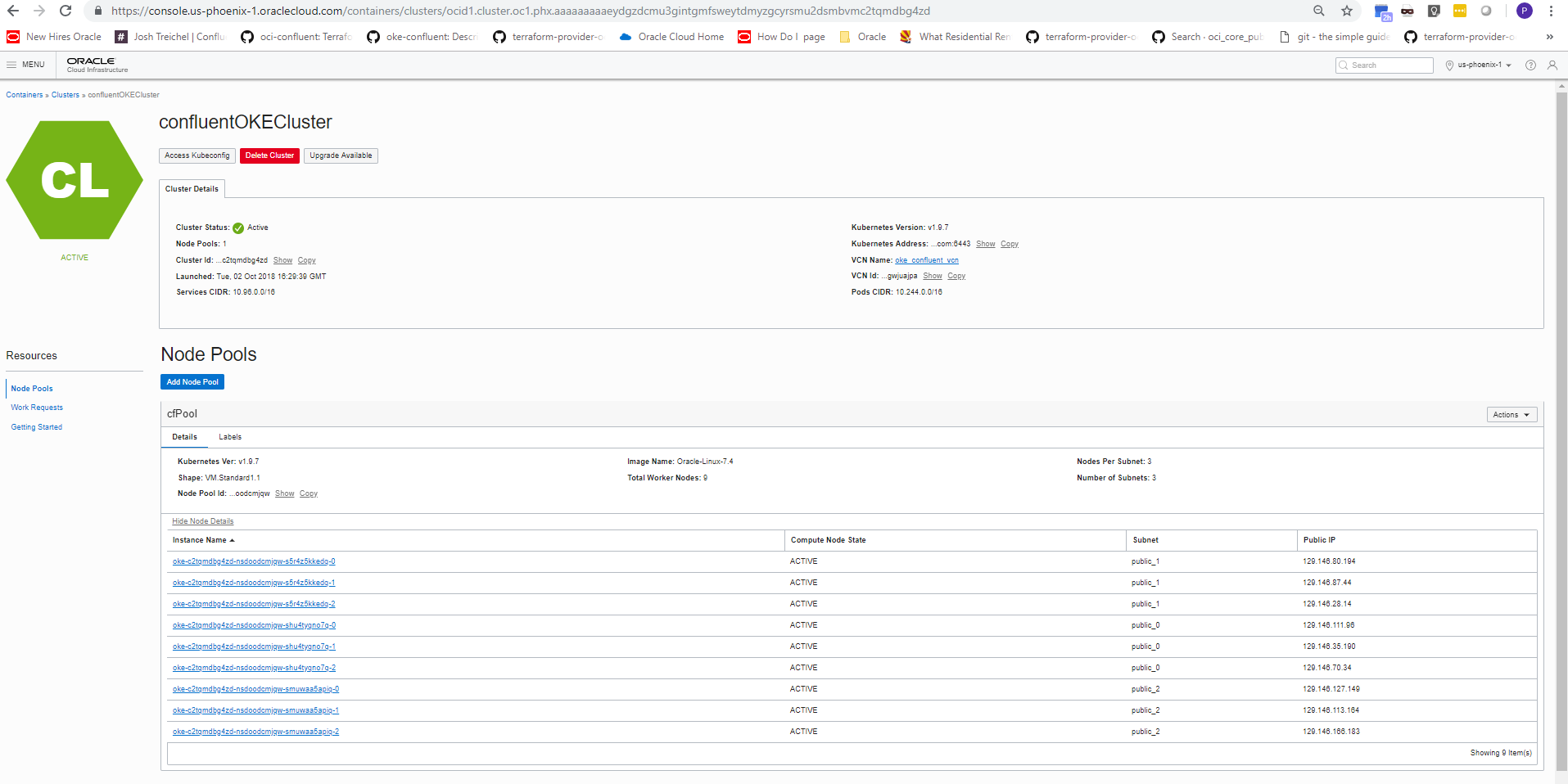Open the user profile icon in console header
Screen dimensions: 1568x784
coord(1552,65)
